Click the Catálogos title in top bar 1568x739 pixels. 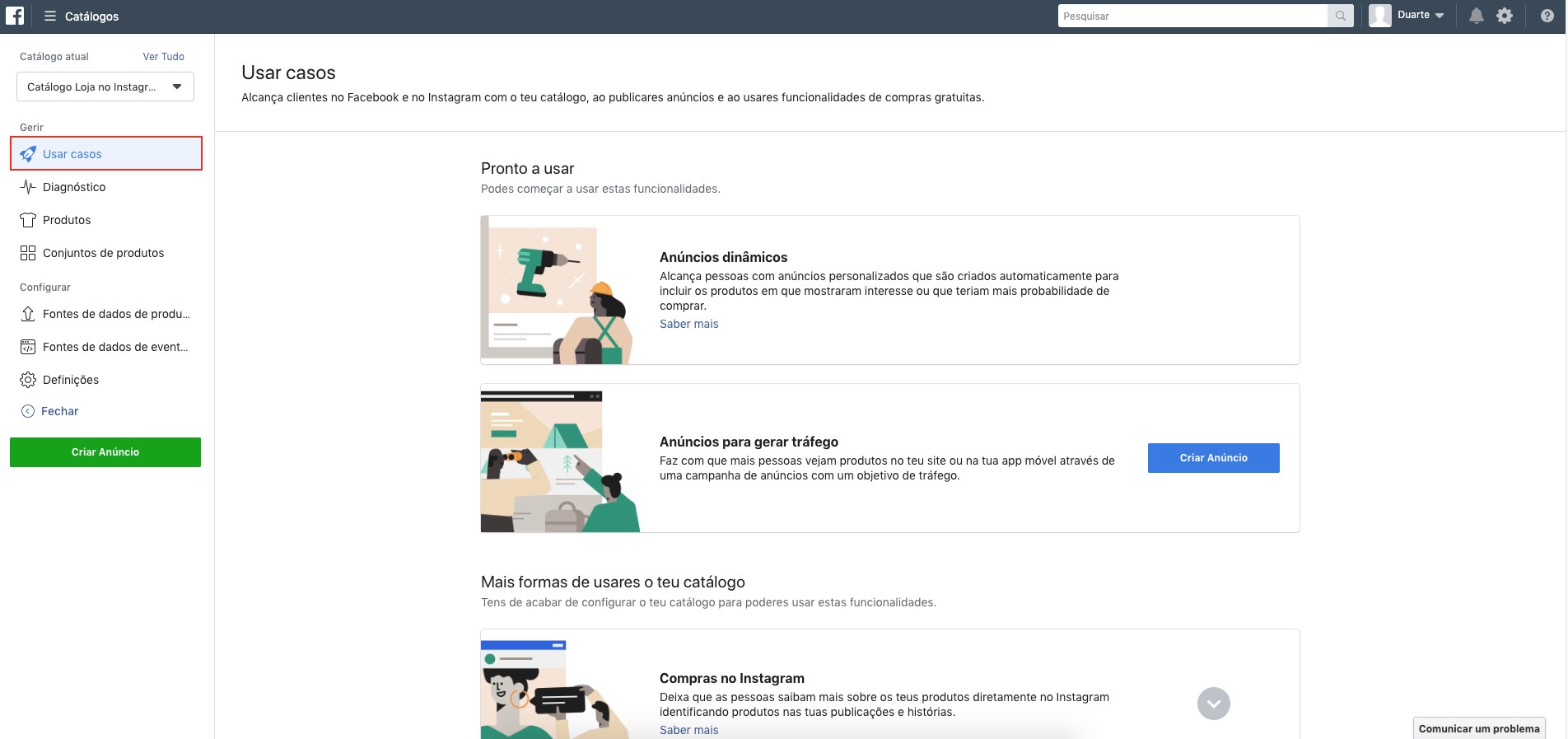(x=91, y=16)
